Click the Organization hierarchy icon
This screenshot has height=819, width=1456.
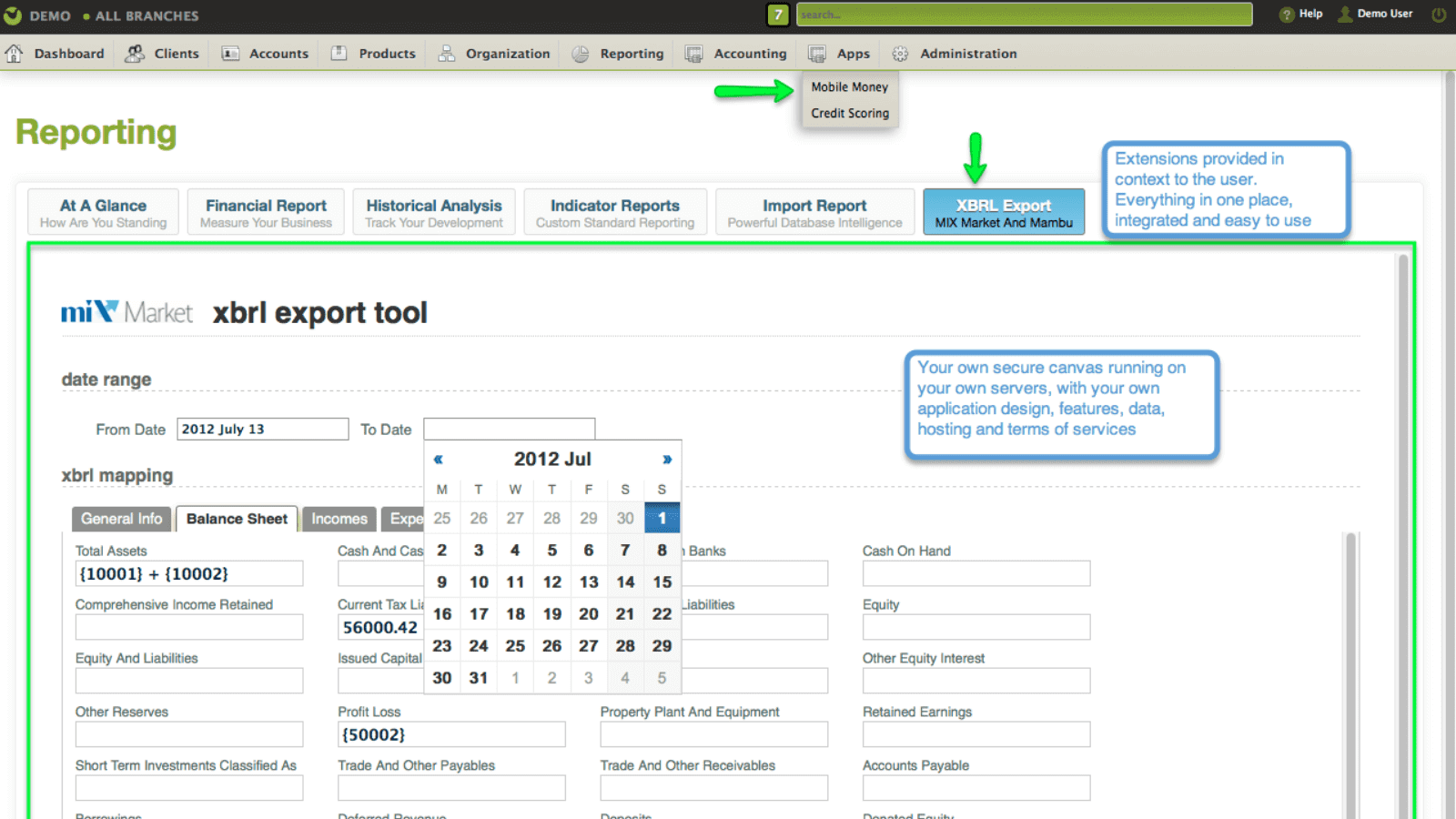pos(446,54)
